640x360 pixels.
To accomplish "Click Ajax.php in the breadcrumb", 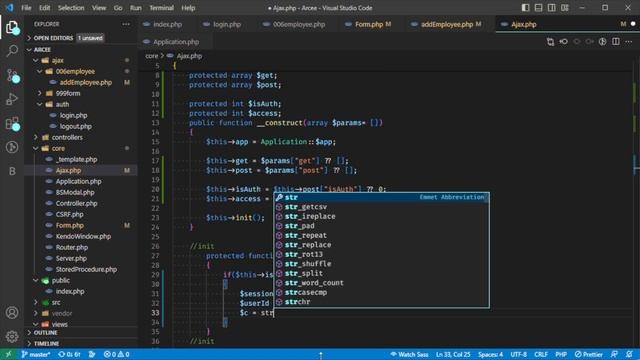I will [189, 56].
